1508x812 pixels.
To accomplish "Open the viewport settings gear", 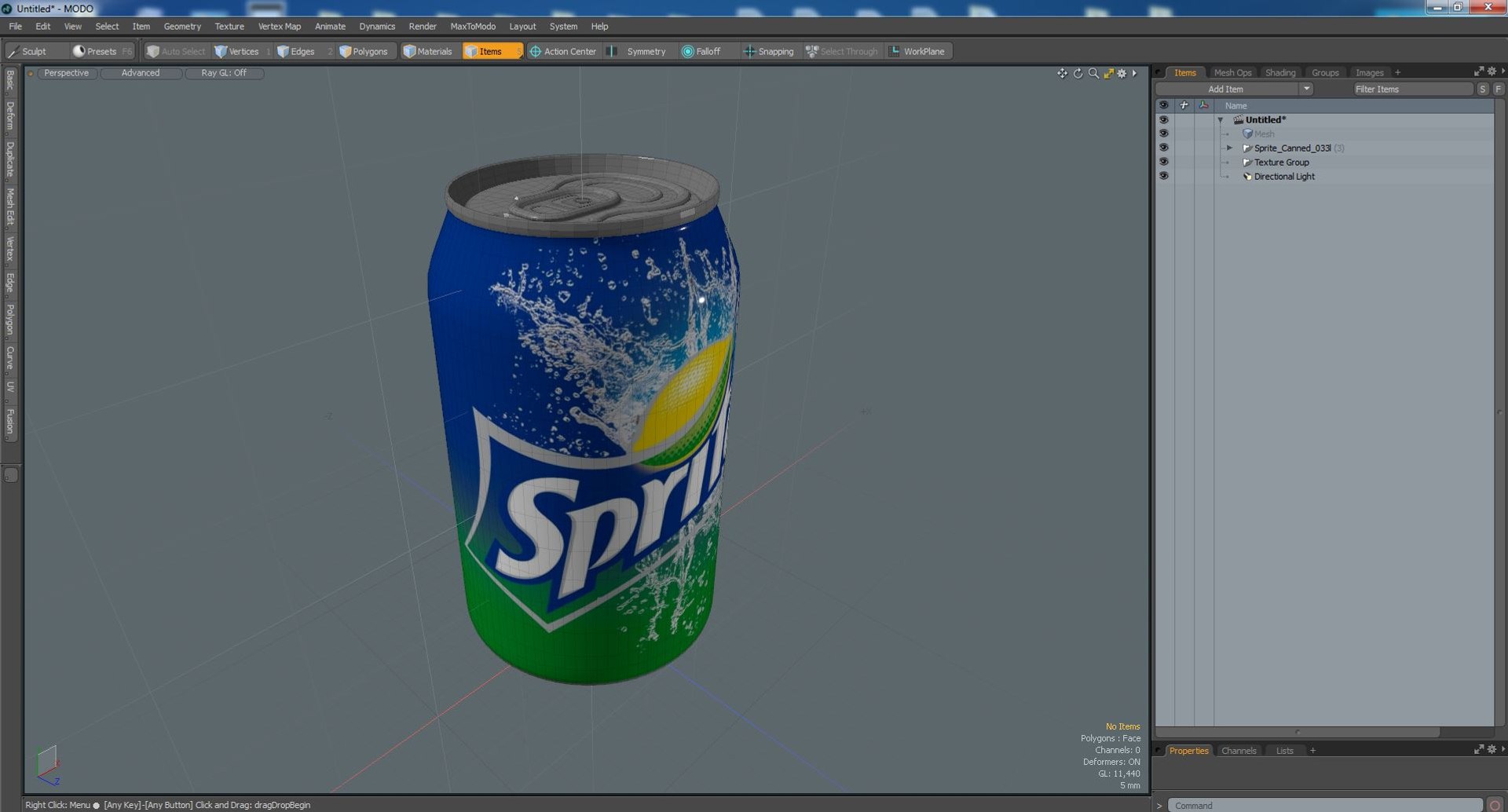I will pos(1122,73).
